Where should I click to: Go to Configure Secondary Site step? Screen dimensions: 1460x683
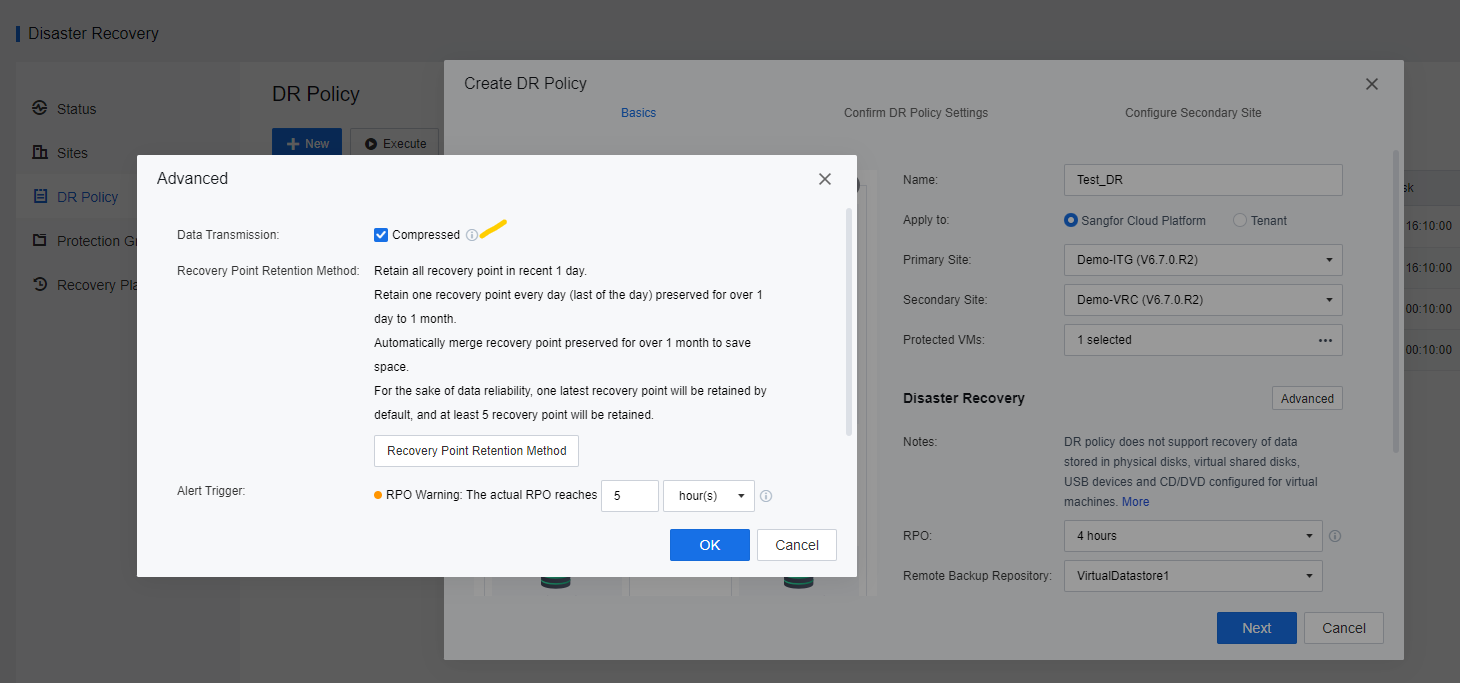(x=1193, y=113)
